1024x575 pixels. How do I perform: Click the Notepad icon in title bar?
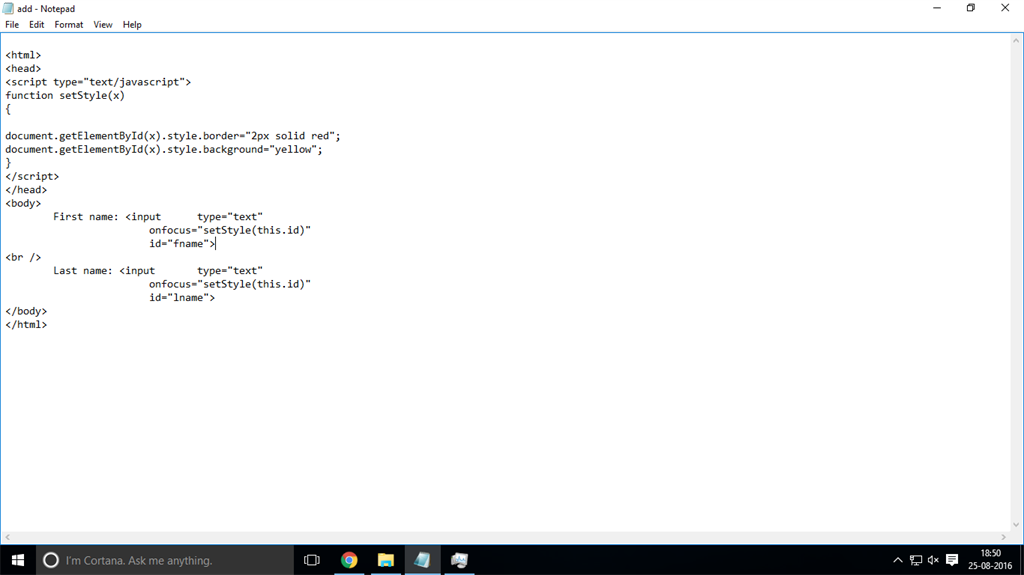pyautogui.click(x=8, y=8)
